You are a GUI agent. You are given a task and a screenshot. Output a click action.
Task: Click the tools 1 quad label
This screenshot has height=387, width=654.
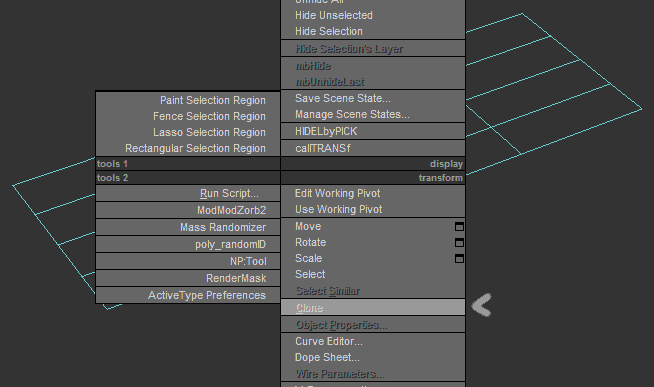coord(113,164)
